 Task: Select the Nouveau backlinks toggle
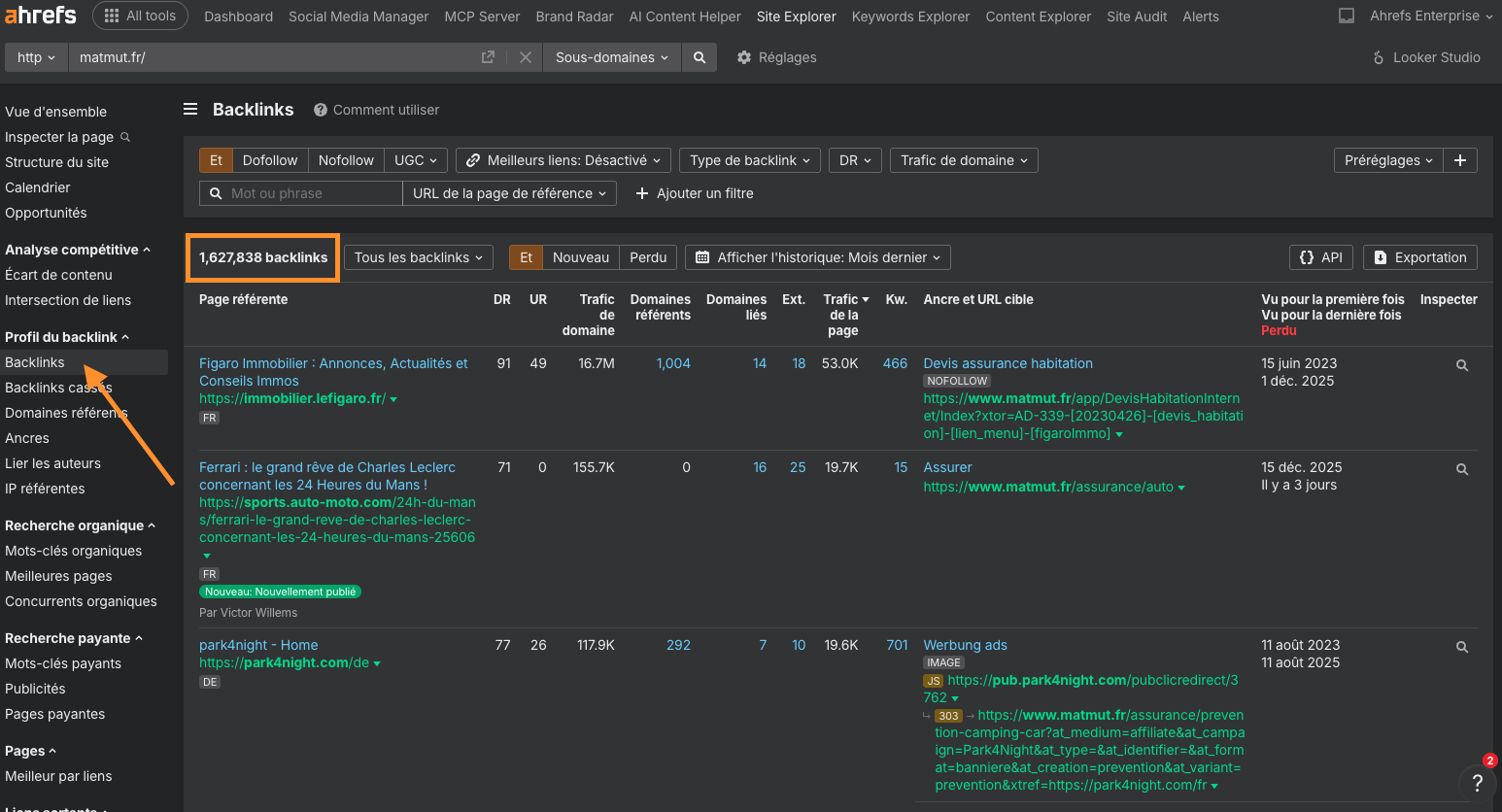click(x=580, y=257)
